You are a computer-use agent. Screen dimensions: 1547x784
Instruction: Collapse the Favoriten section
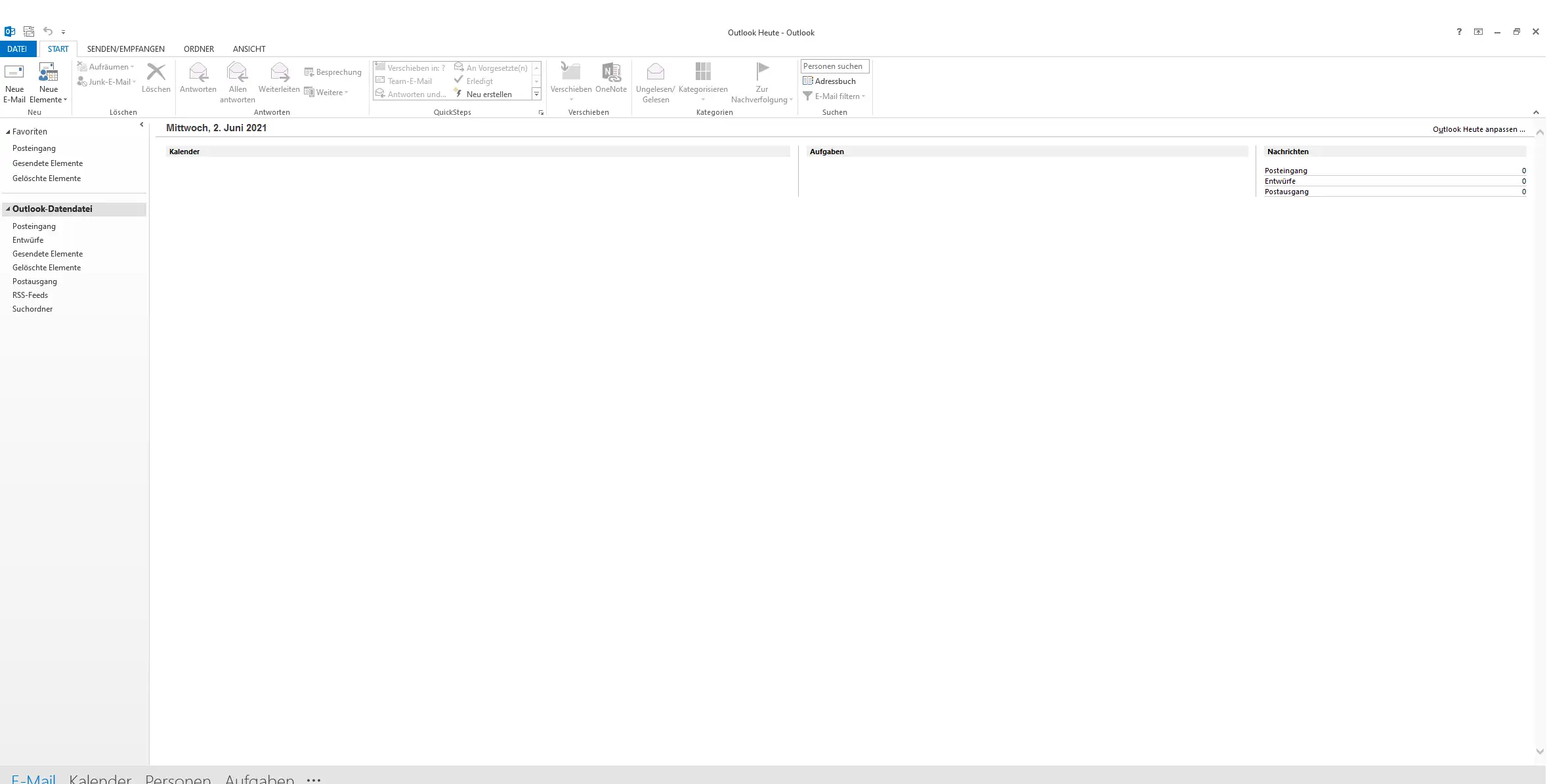(x=8, y=132)
